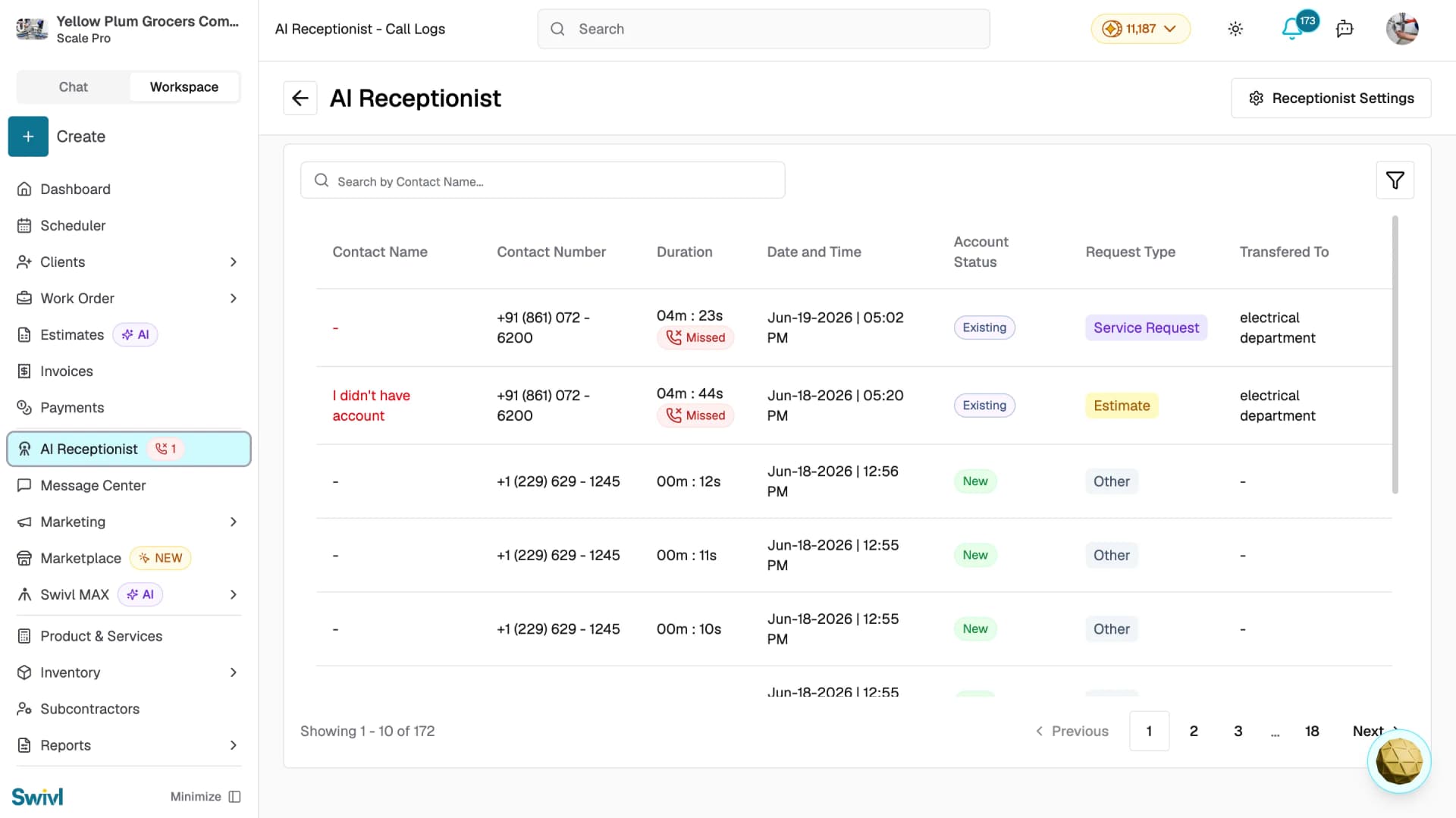1456x818 pixels.
Task: Toggle light mode with the sun icon
Action: pos(1235,29)
